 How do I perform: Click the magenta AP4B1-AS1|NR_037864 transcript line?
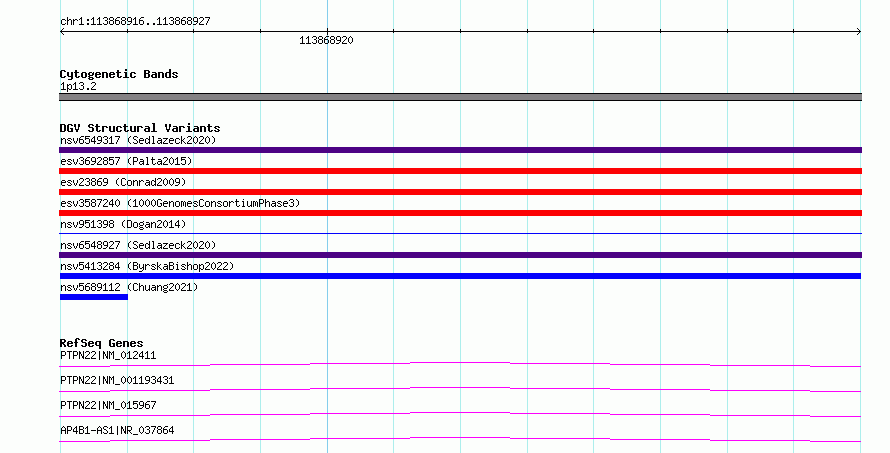pyautogui.click(x=460, y=439)
